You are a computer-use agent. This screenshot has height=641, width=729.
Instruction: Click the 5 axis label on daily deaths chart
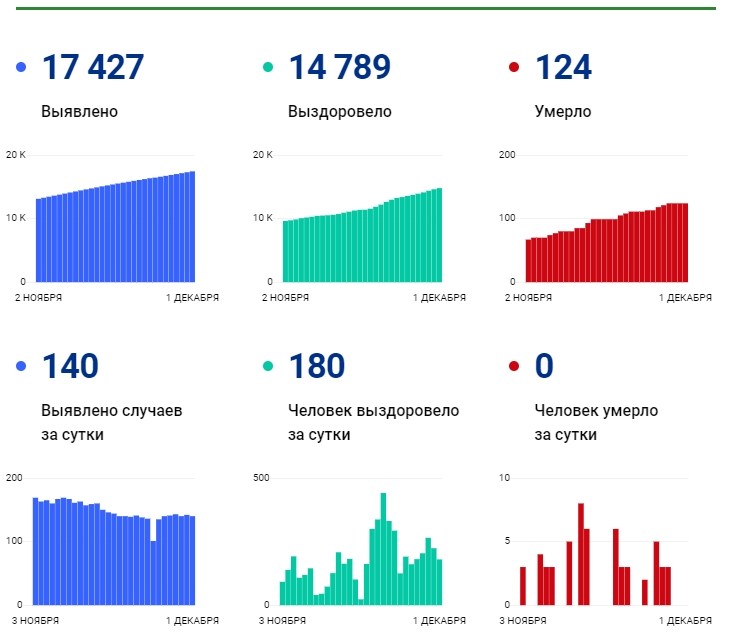click(507, 541)
